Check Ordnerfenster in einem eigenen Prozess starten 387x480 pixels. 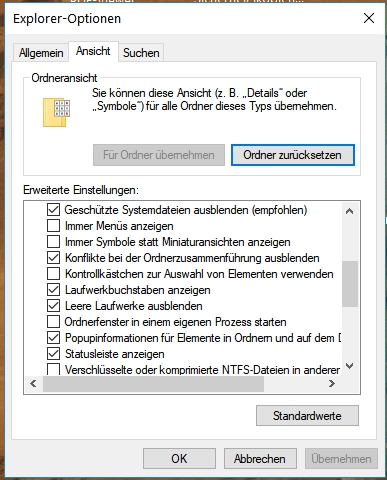tap(53, 322)
